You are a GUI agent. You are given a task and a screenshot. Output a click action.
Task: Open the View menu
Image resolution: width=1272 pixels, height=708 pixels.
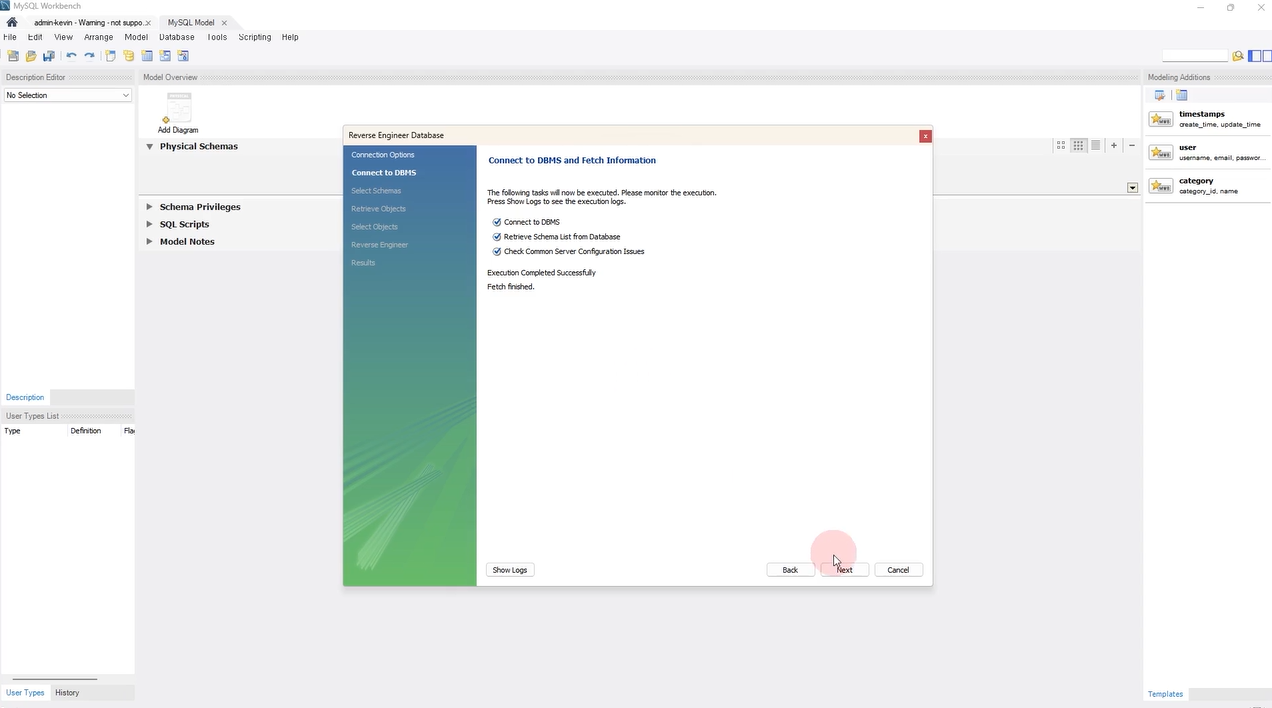(x=63, y=37)
